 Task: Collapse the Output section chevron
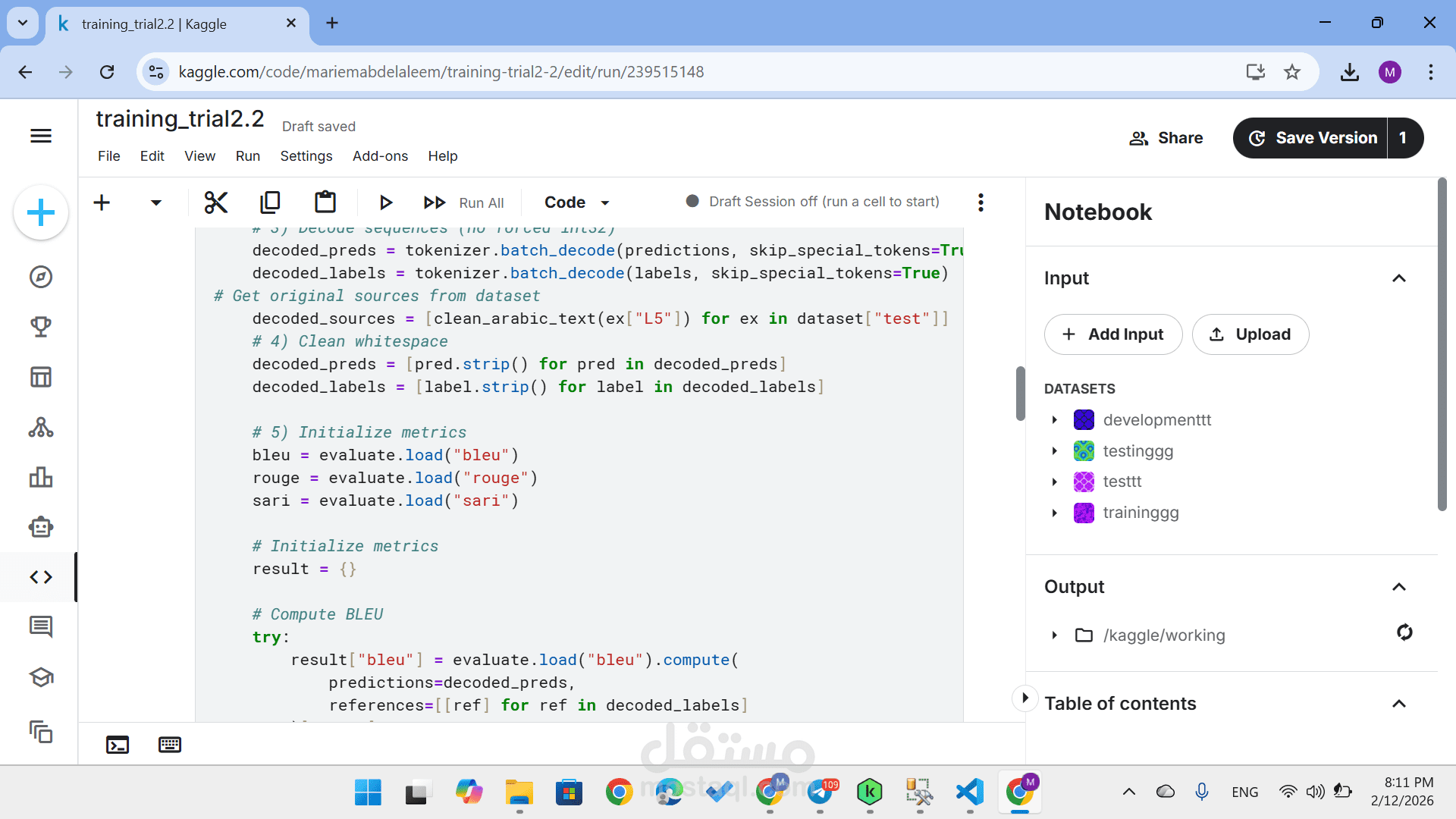coord(1399,587)
